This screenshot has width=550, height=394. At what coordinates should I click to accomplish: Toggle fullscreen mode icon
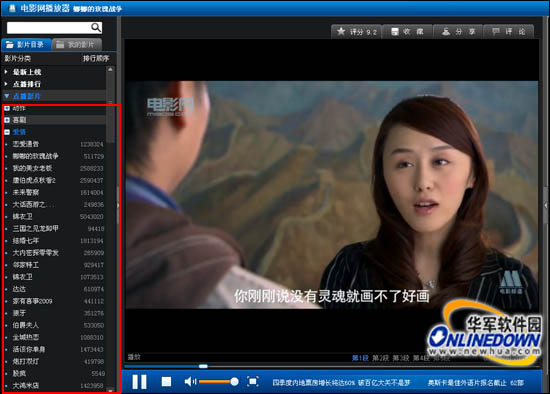253,381
